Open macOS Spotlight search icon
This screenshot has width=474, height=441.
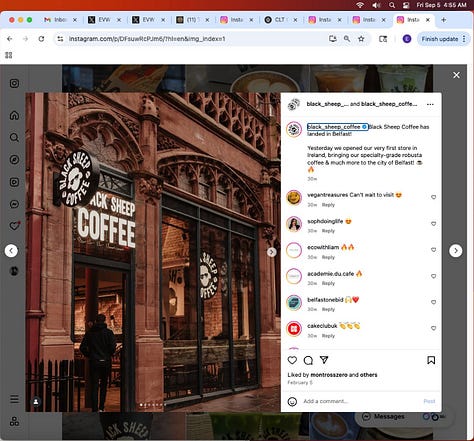(x=392, y=5)
